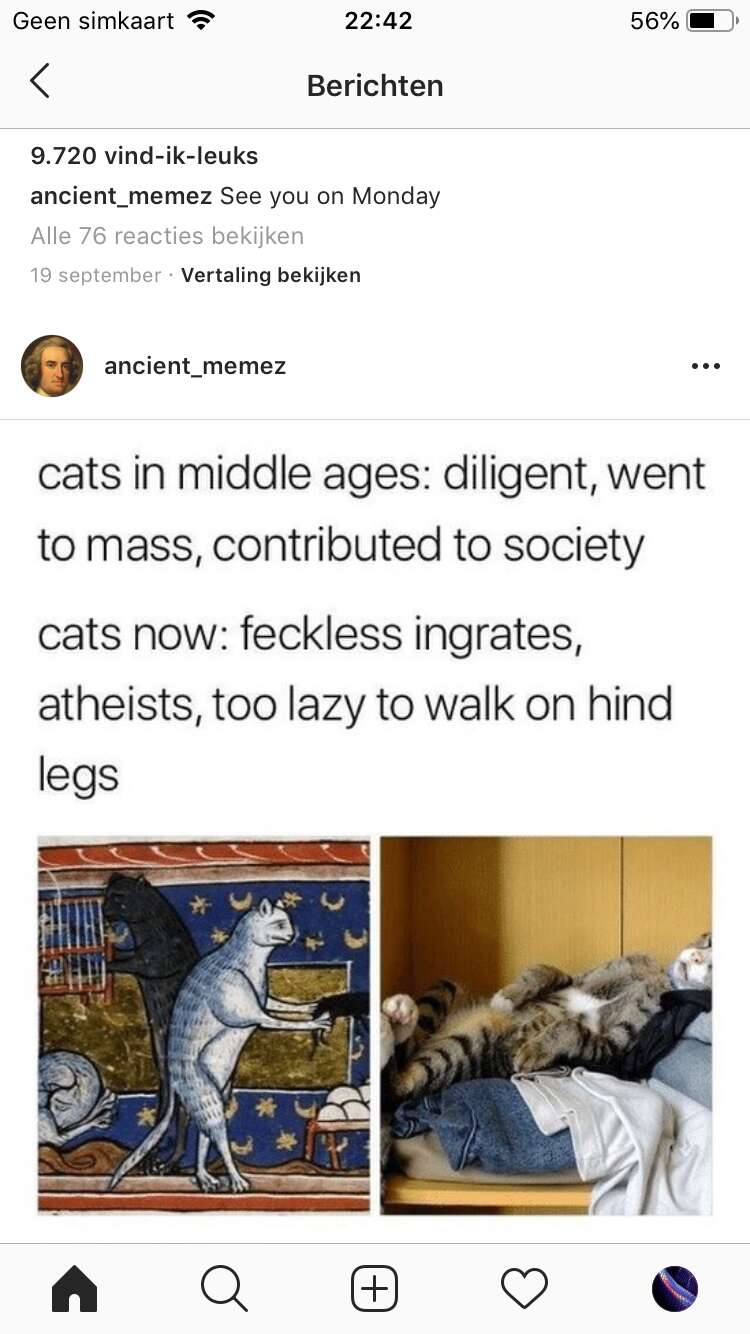The image size is (750, 1334).
Task: Tap the cats in middle ages meme text
Action: tap(372, 509)
